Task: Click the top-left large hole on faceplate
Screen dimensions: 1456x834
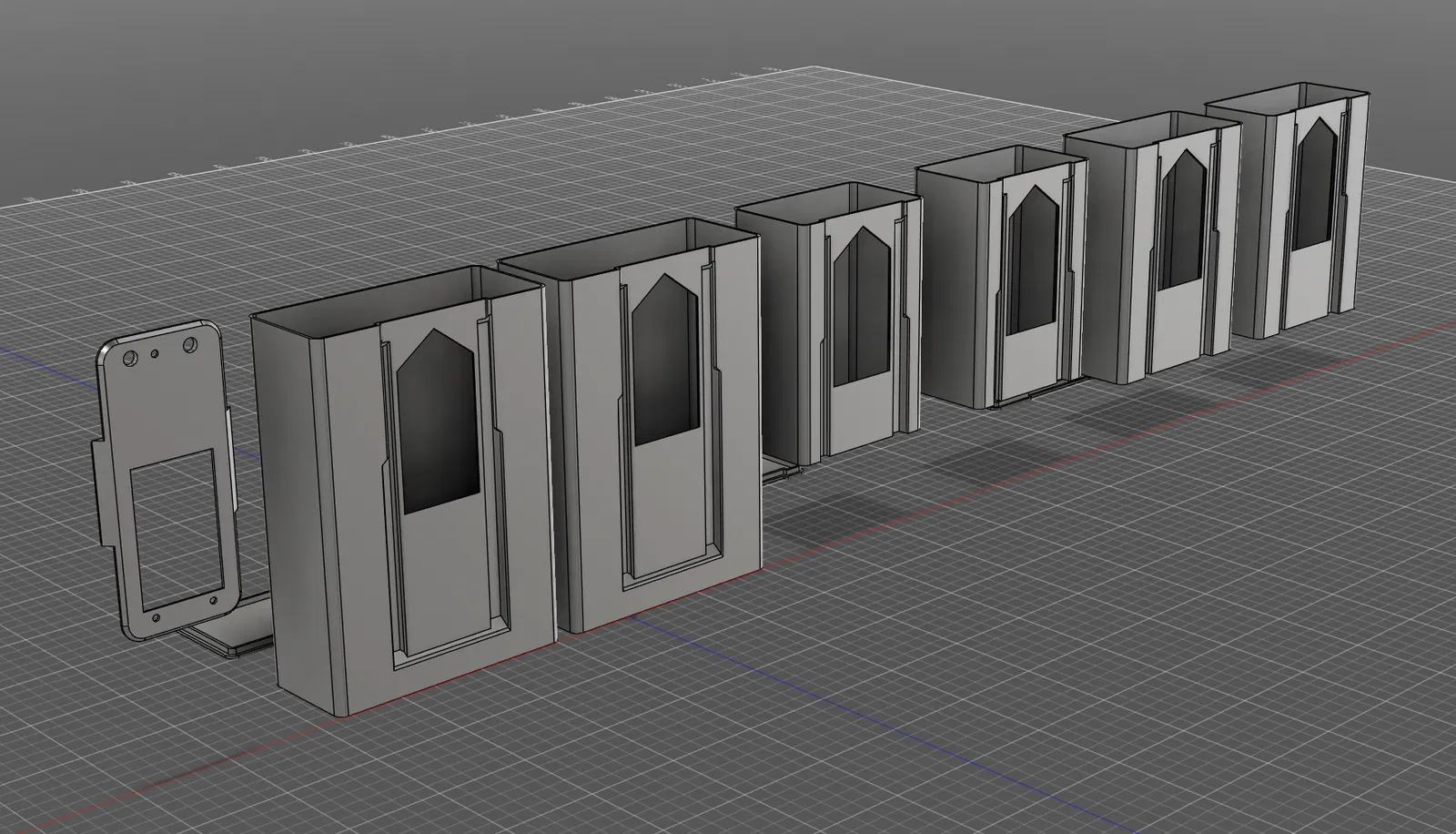Action: (129, 359)
